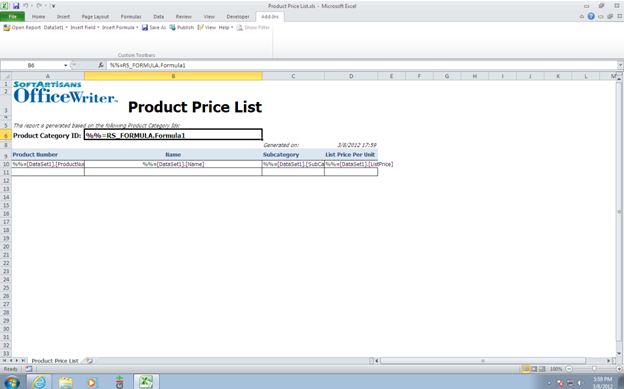
Task: Click the Excel Help question mark icon
Action: [x=591, y=16]
